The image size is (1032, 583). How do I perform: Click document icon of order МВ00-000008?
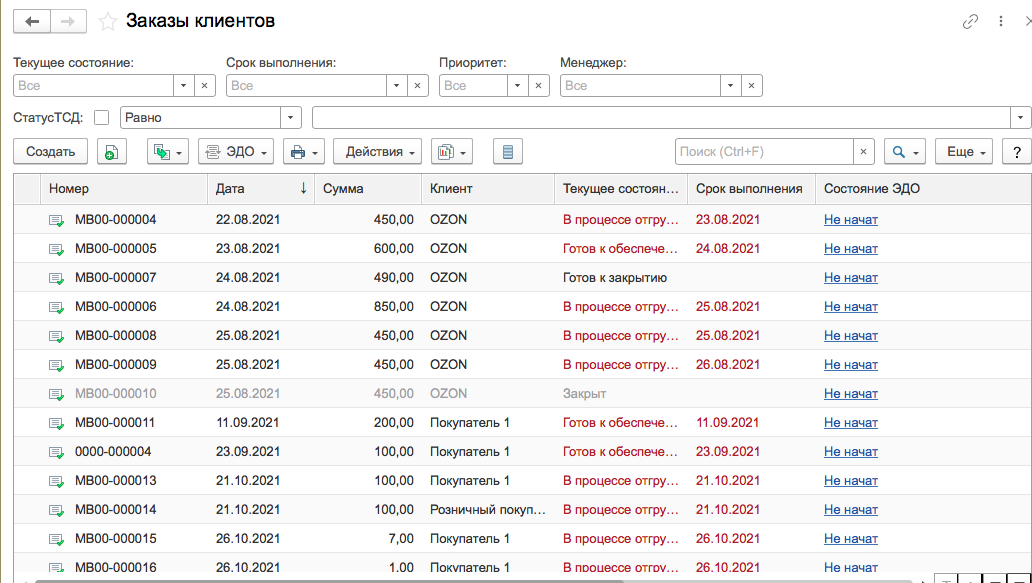[x=57, y=336]
